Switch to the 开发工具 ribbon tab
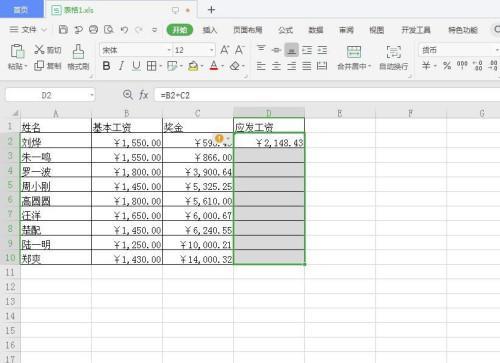This screenshot has height=363, width=500. point(416,30)
